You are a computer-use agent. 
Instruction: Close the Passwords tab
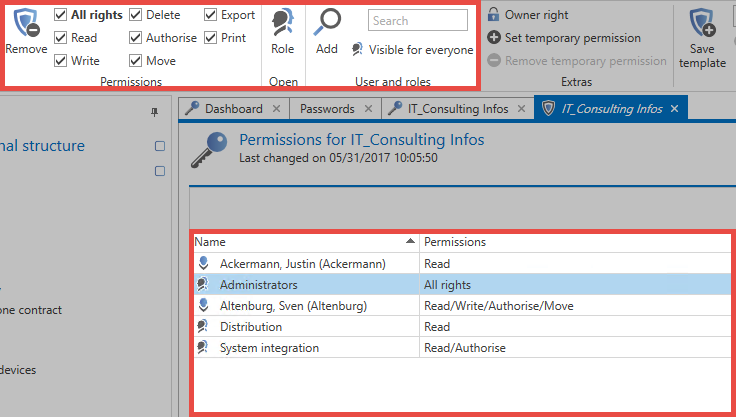[368, 108]
